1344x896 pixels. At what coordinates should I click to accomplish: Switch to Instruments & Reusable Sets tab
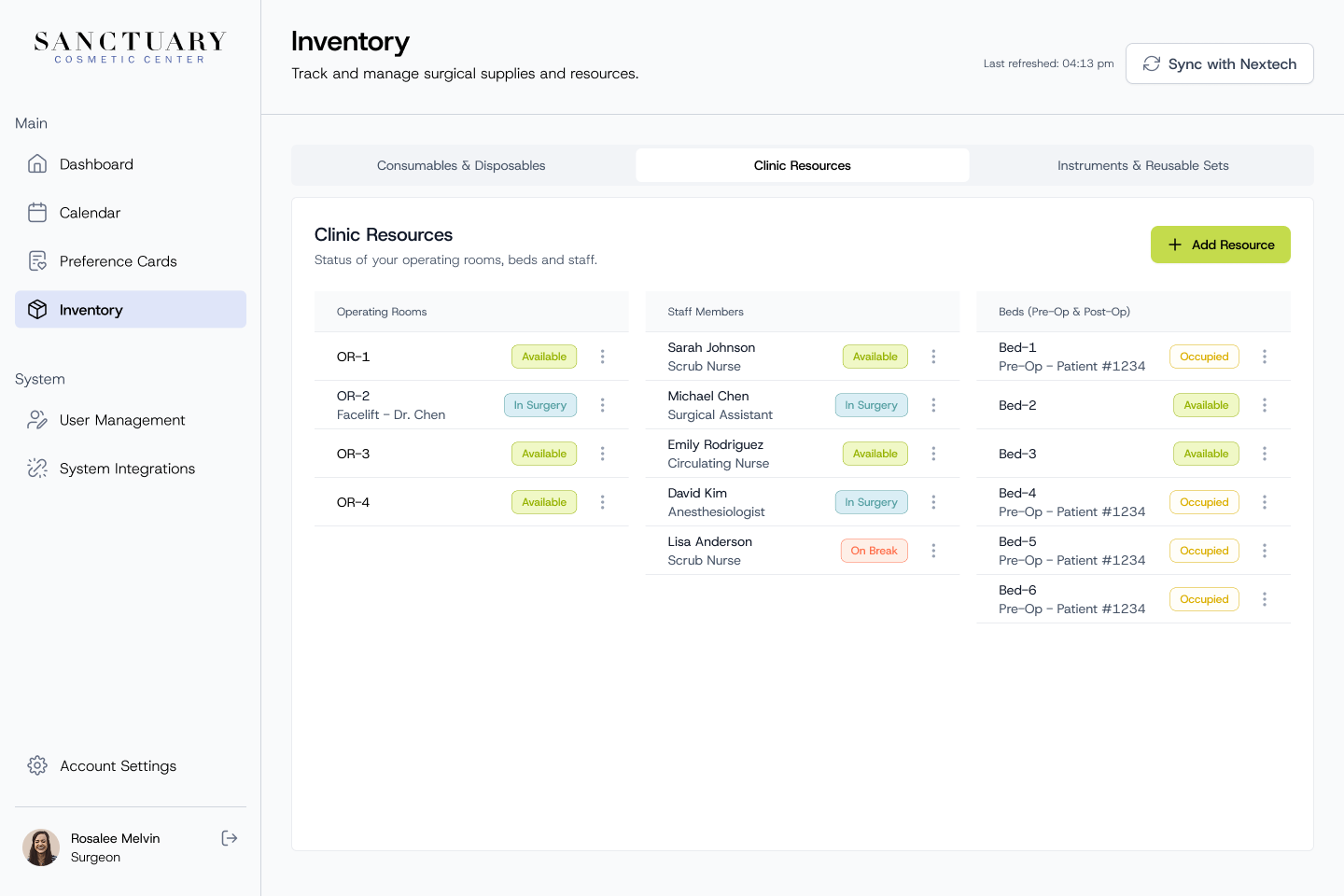click(x=1143, y=165)
